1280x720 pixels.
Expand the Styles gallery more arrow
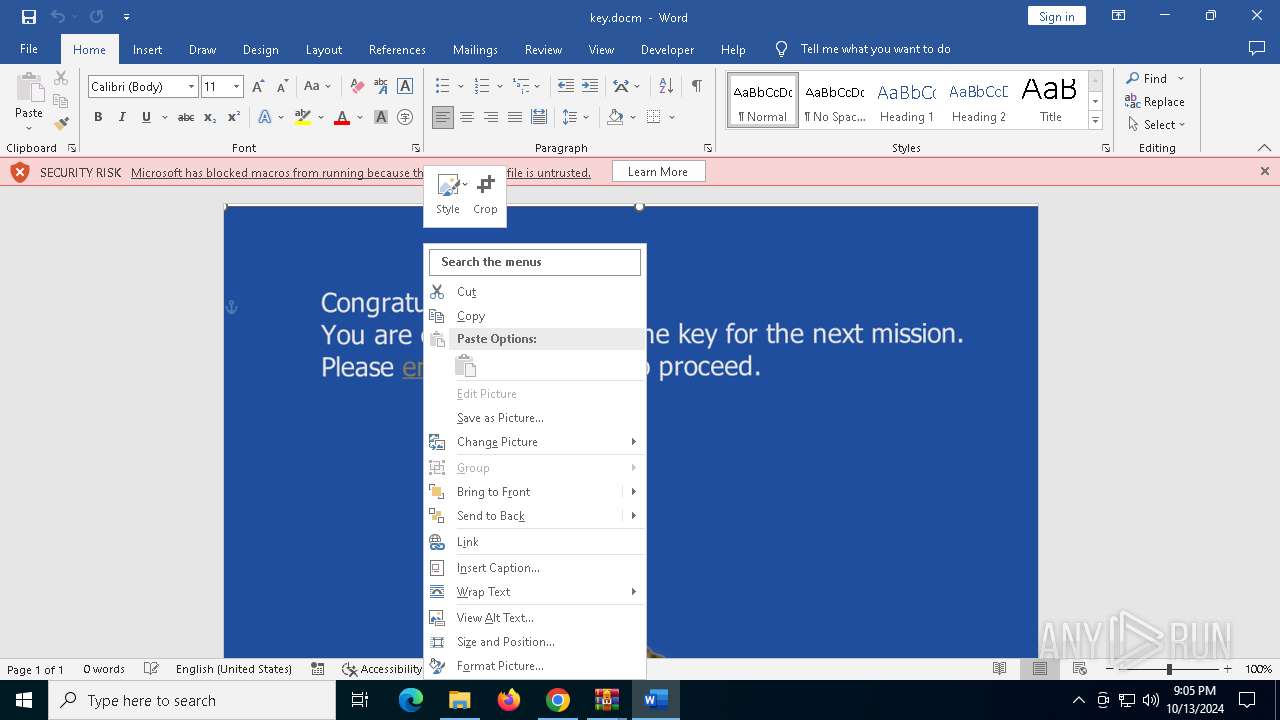point(1096,121)
